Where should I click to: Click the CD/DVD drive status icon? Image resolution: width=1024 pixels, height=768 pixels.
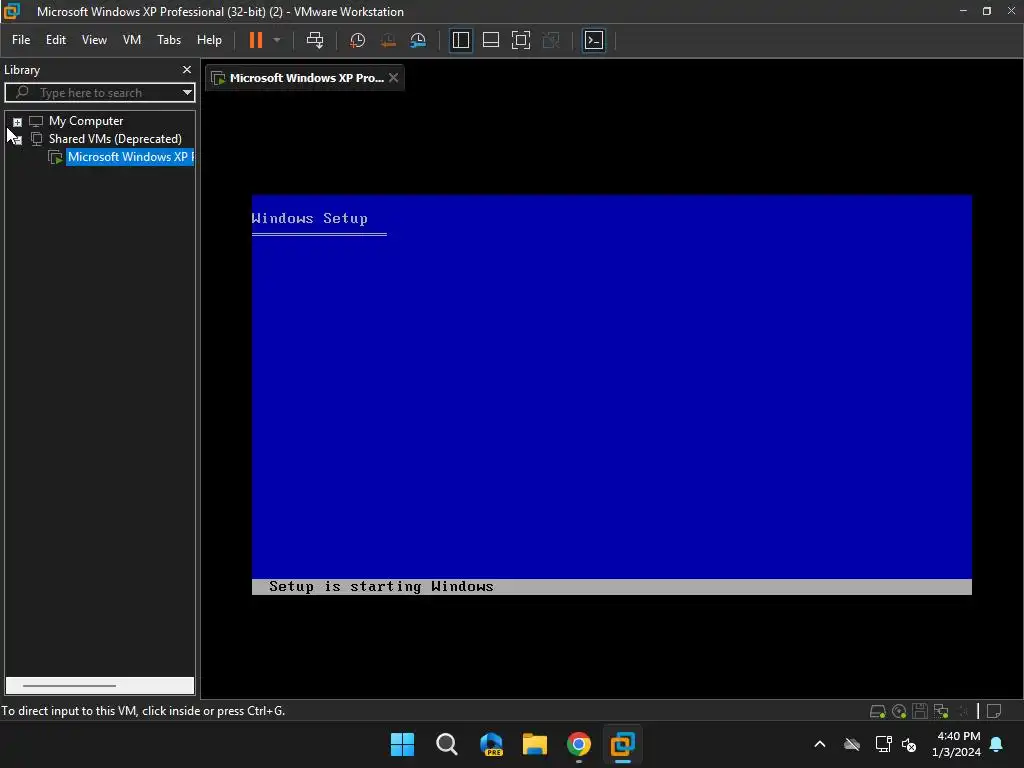tap(899, 711)
